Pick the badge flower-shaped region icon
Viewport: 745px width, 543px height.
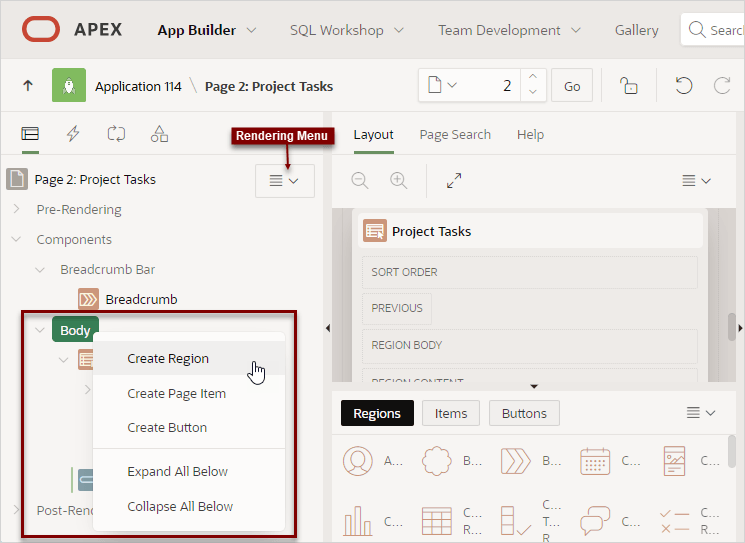pyautogui.click(x=437, y=461)
